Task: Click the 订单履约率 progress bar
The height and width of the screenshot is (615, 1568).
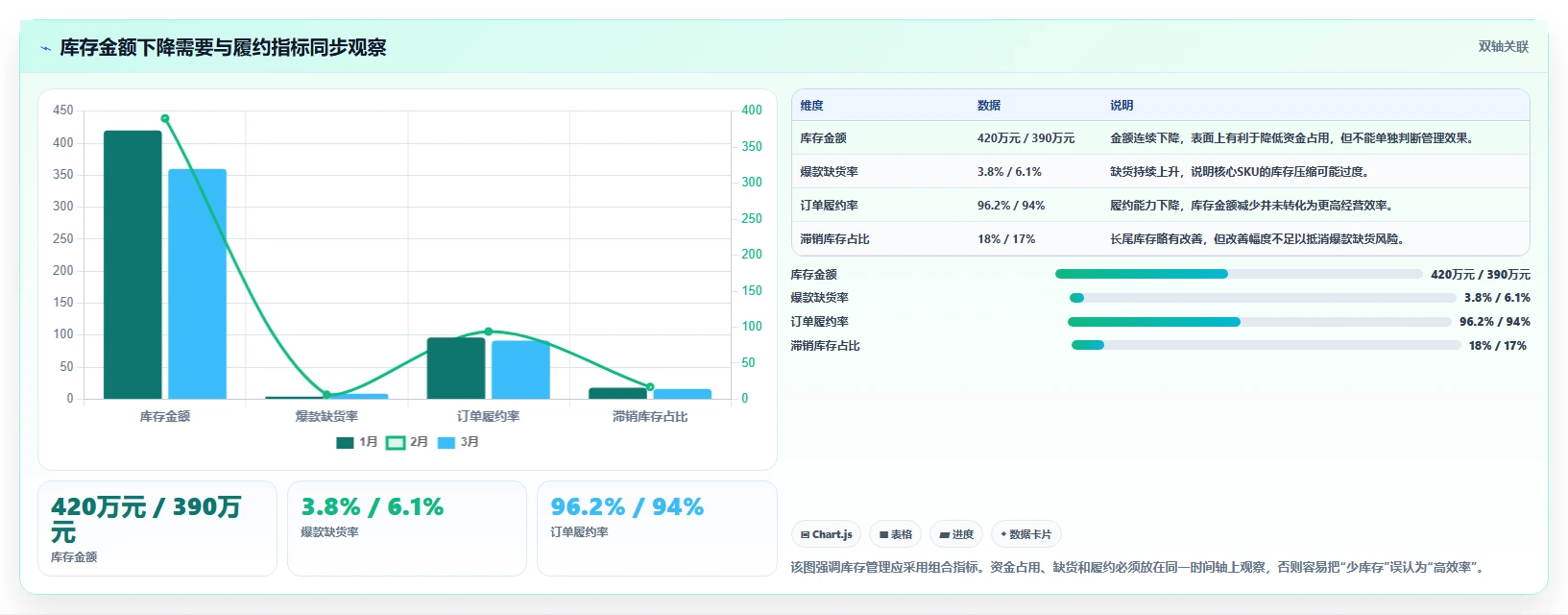Action: 1260,322
